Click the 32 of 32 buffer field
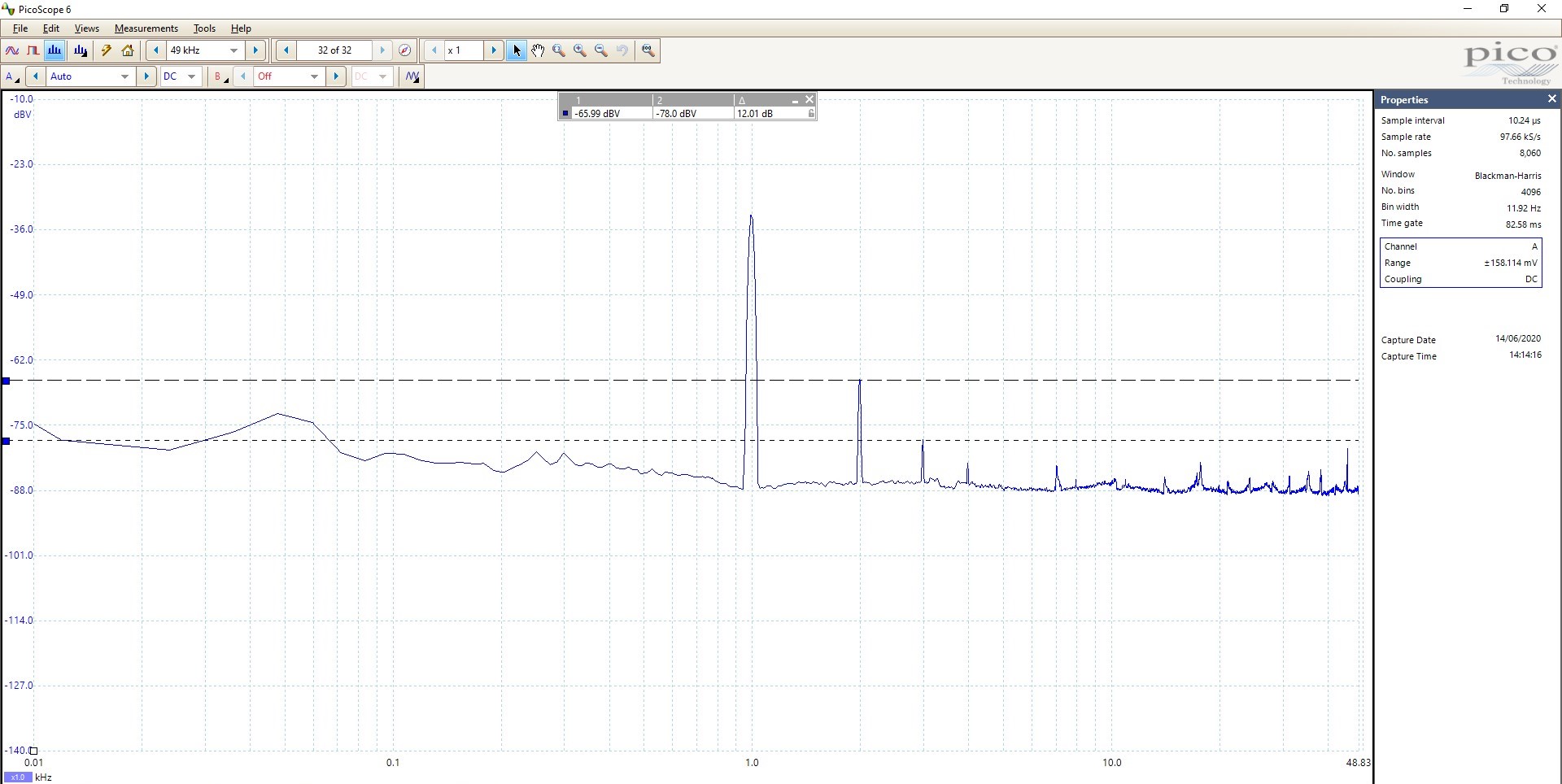 pyautogui.click(x=334, y=50)
